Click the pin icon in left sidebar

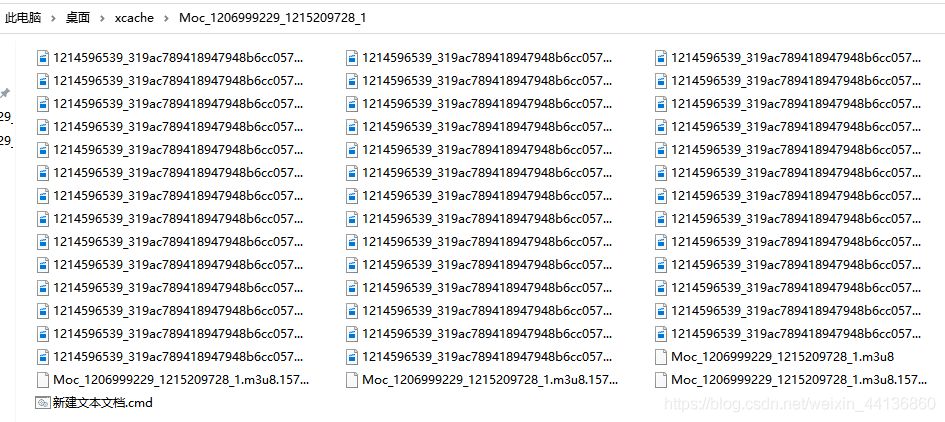[5, 93]
